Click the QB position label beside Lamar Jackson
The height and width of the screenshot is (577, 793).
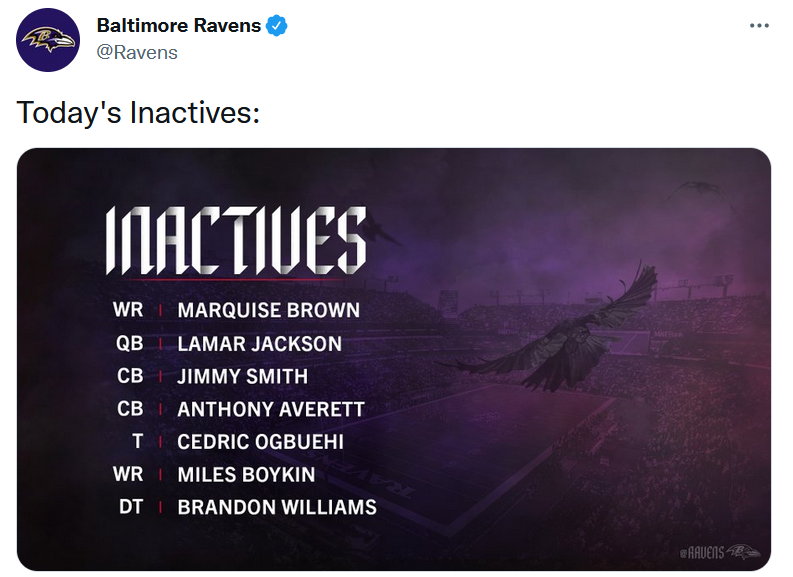click(129, 344)
